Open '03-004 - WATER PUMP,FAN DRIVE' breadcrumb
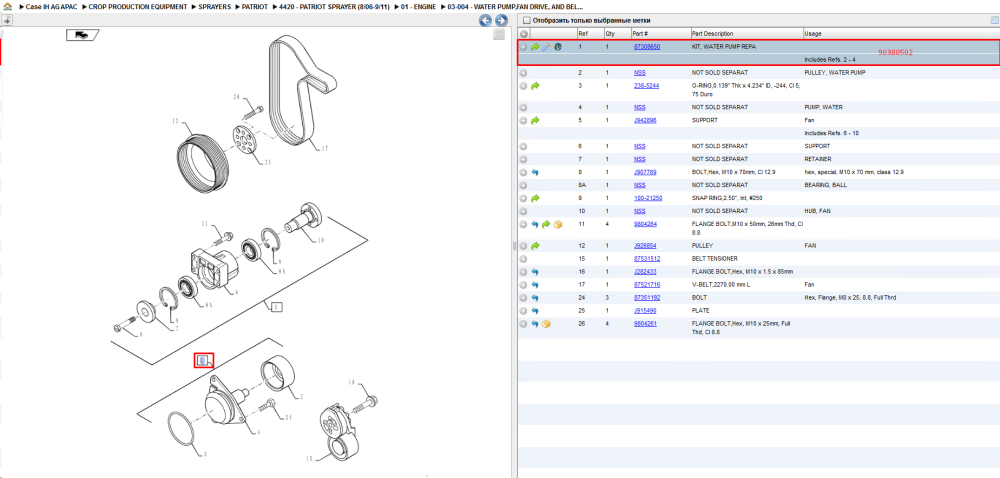Image resolution: width=1000 pixels, height=478 pixels. click(516, 6)
